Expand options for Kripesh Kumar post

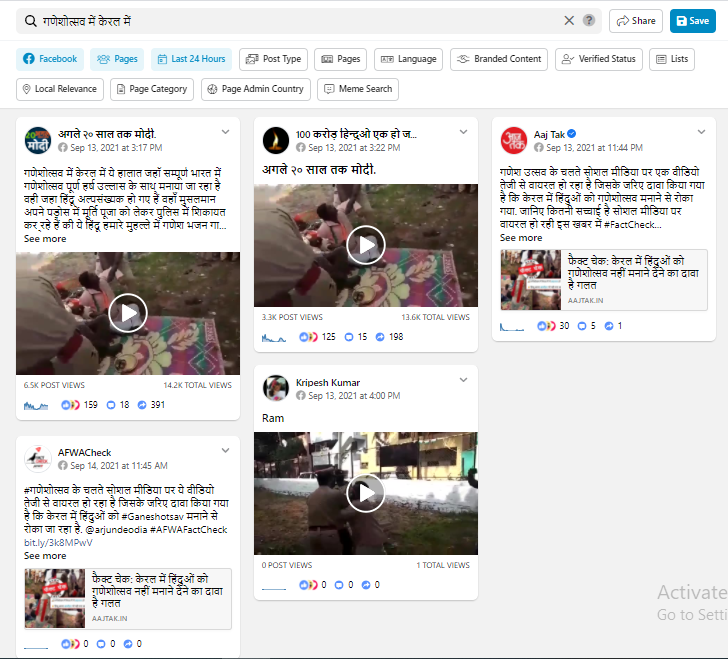pyautogui.click(x=463, y=380)
